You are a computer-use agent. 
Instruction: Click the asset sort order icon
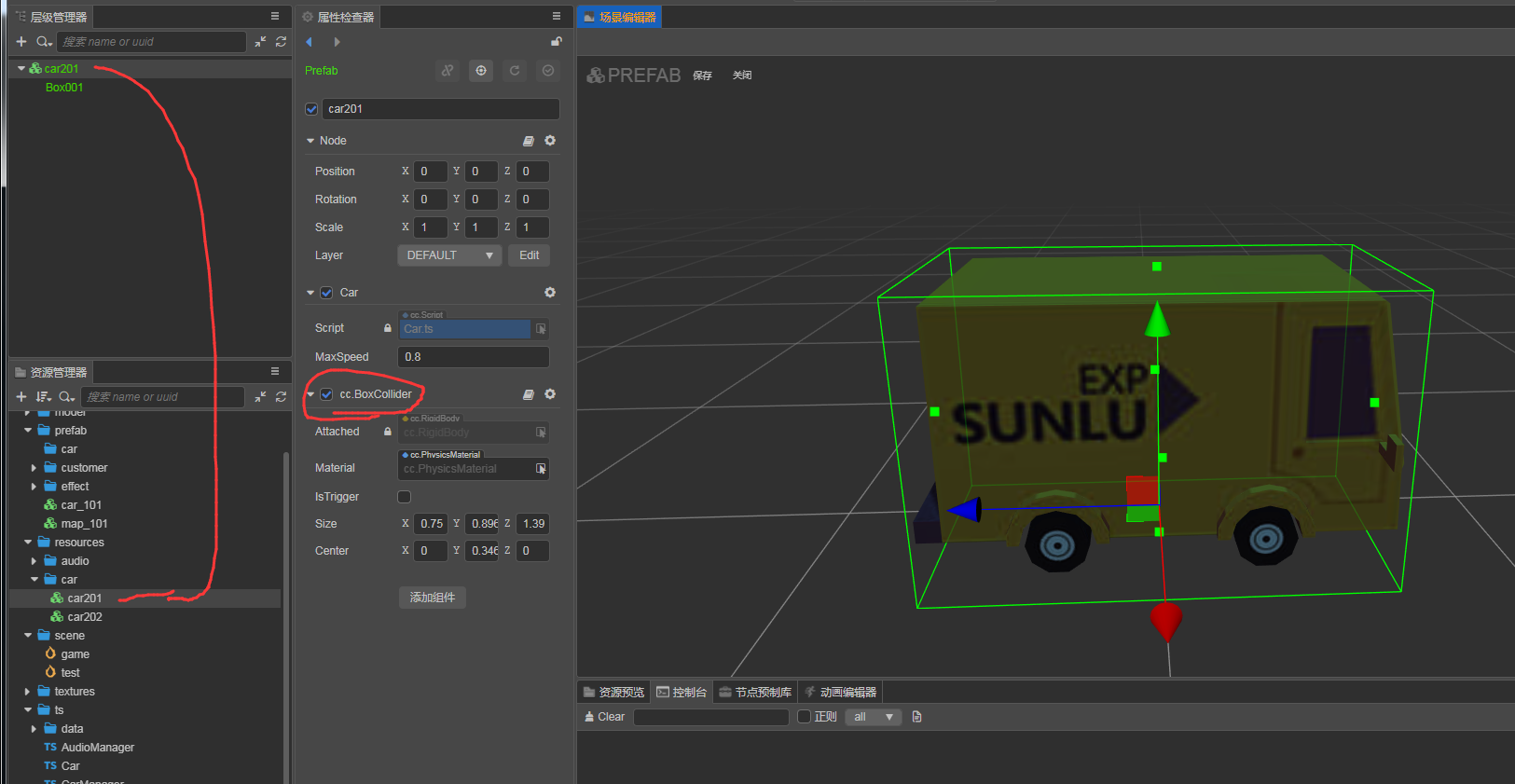coord(43,397)
